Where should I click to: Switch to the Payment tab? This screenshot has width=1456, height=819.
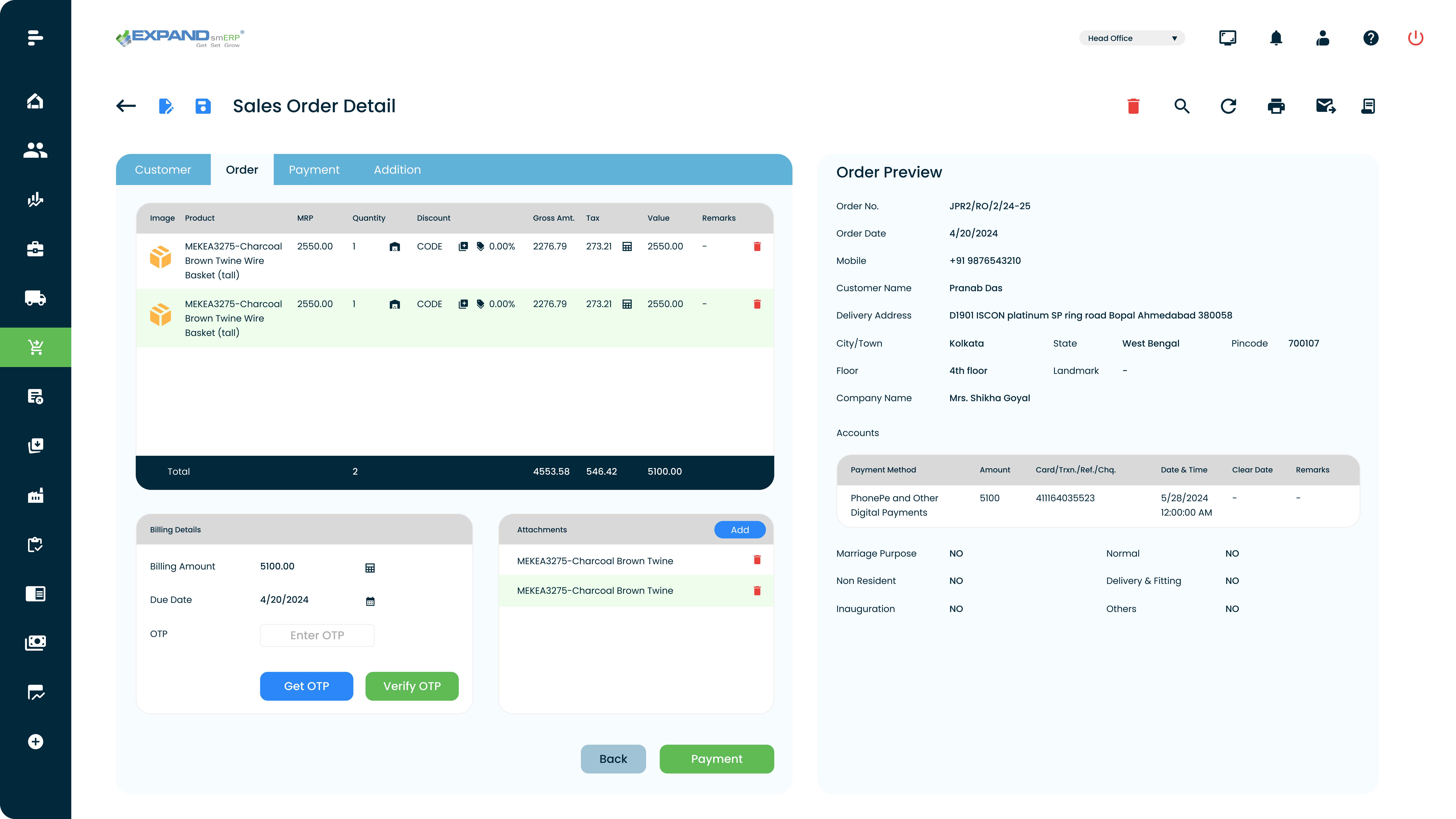(314, 169)
